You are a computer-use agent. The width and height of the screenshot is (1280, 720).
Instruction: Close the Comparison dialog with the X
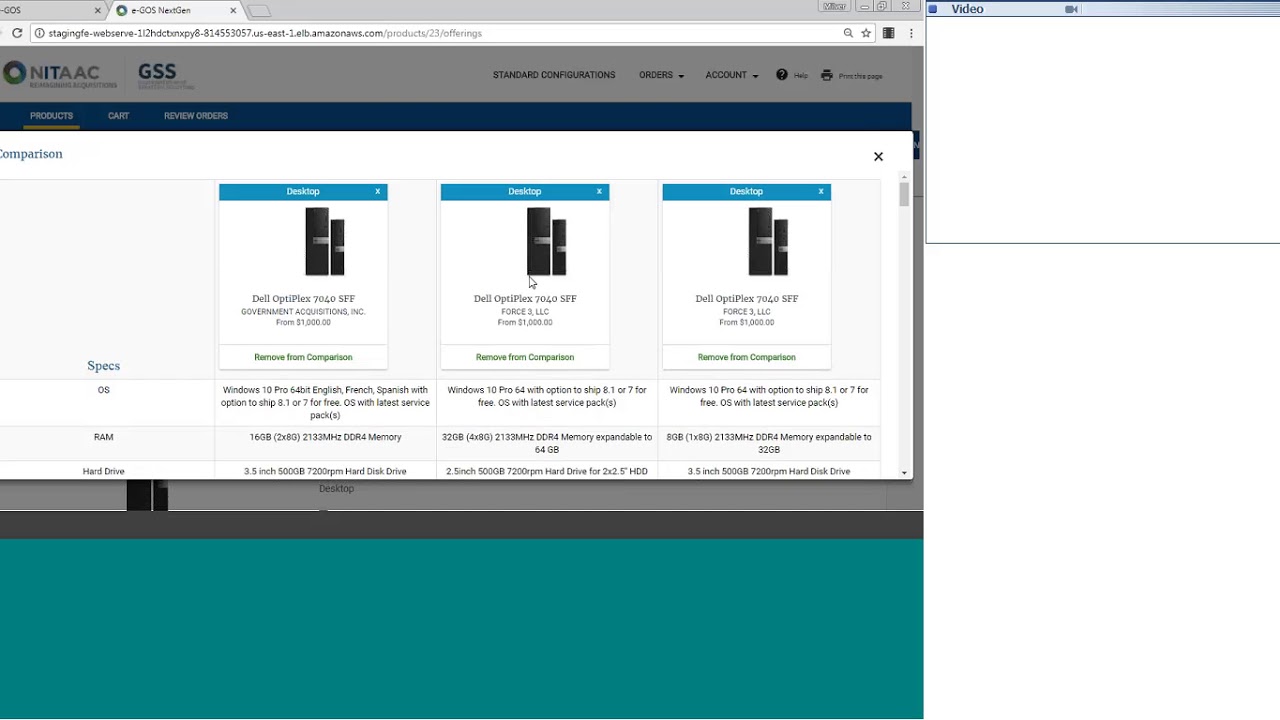(878, 156)
